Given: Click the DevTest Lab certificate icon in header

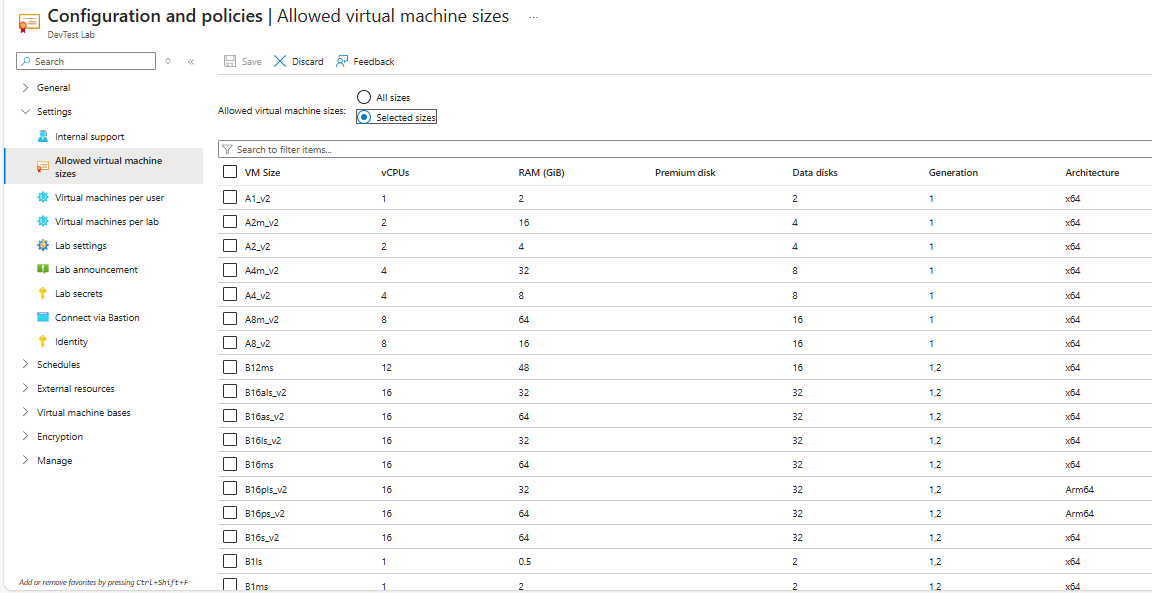Looking at the screenshot, I should pos(29,22).
